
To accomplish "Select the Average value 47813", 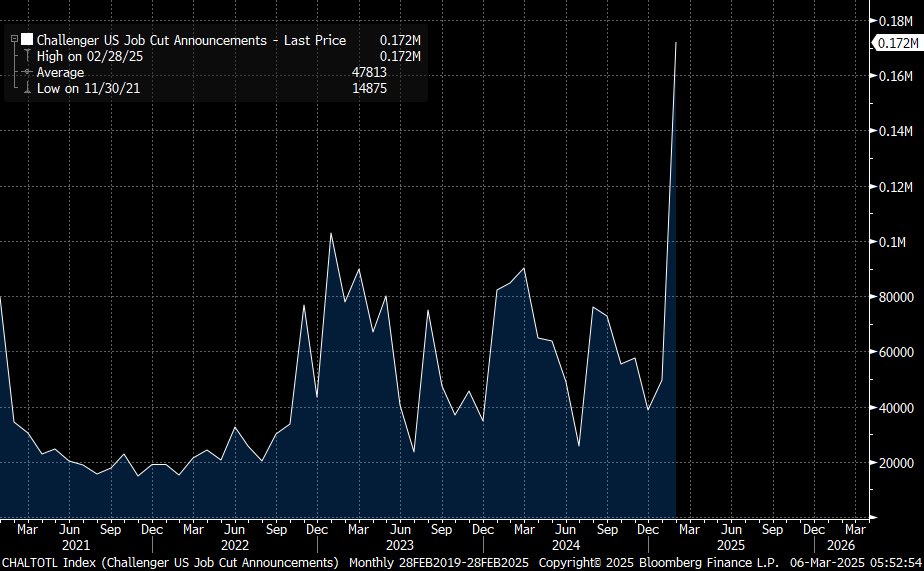I will click(x=369, y=72).
